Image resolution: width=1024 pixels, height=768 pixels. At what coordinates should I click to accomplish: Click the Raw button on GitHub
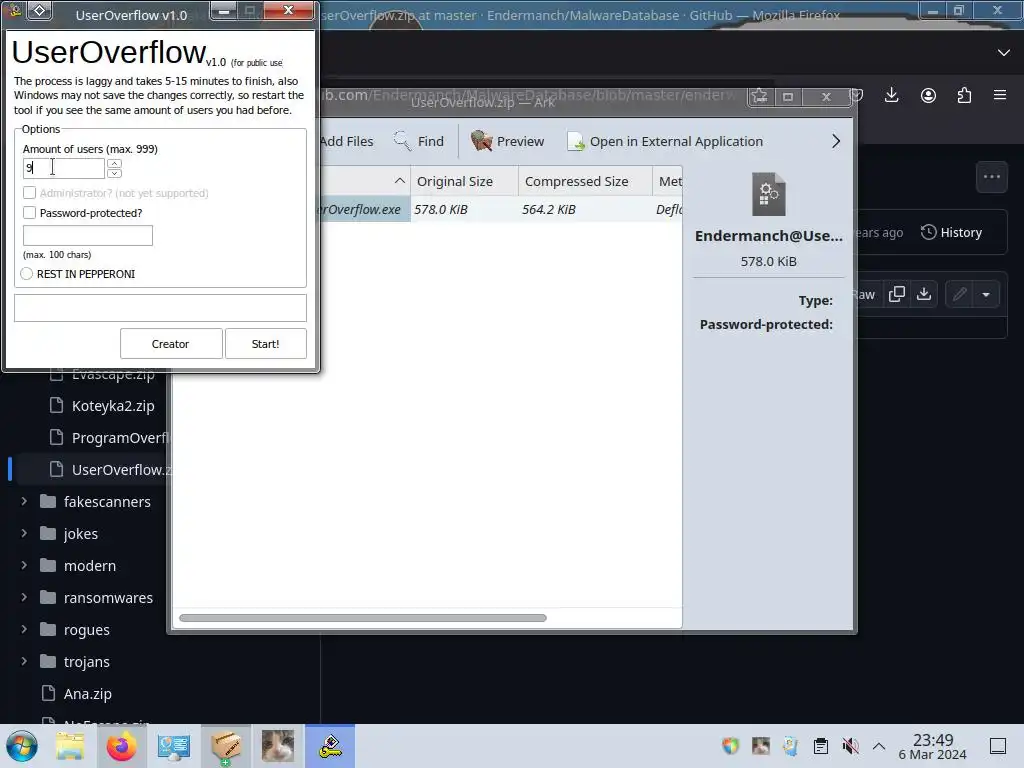click(865, 295)
